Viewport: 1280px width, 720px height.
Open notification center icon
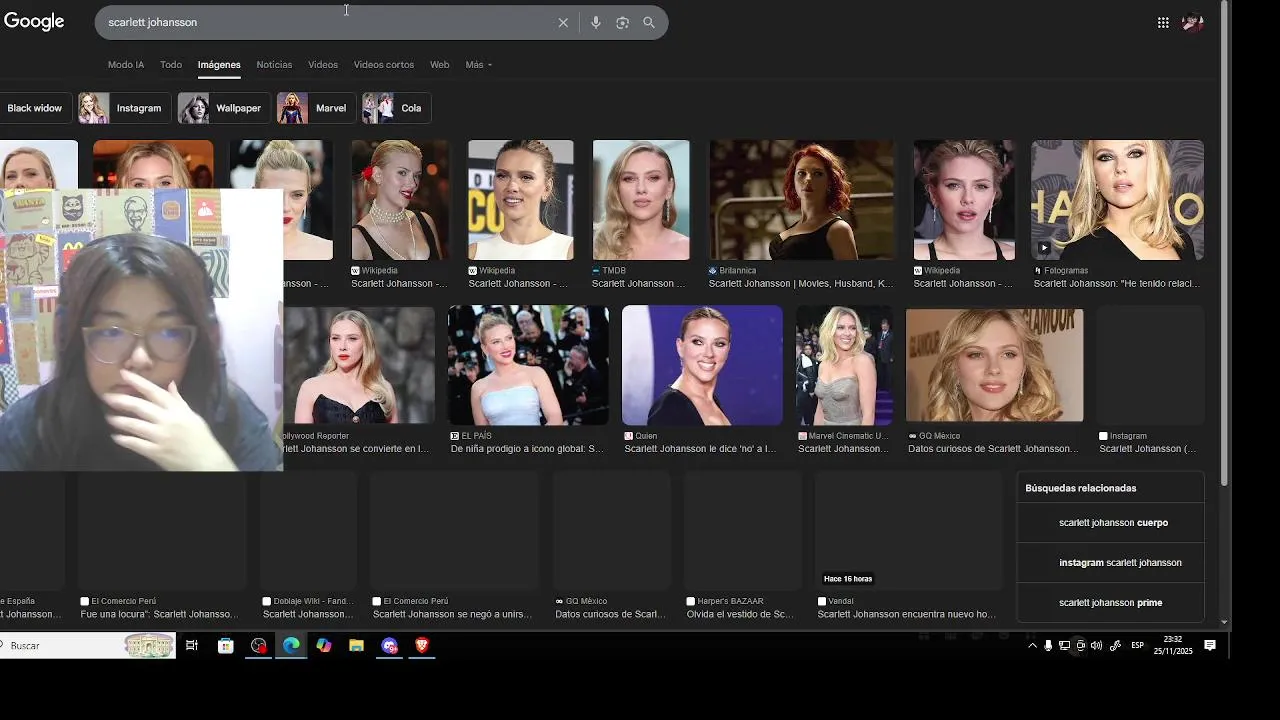[1210, 646]
